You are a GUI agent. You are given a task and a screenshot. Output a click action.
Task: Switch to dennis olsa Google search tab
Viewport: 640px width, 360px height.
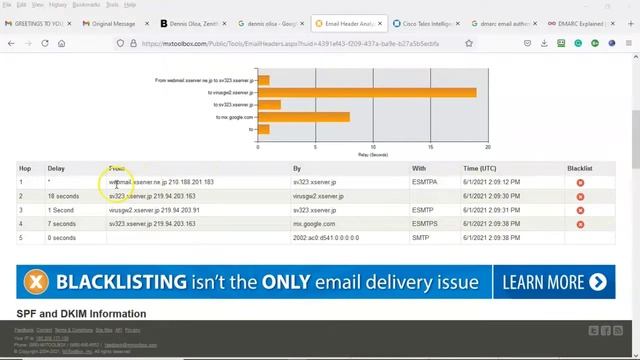click(271, 24)
